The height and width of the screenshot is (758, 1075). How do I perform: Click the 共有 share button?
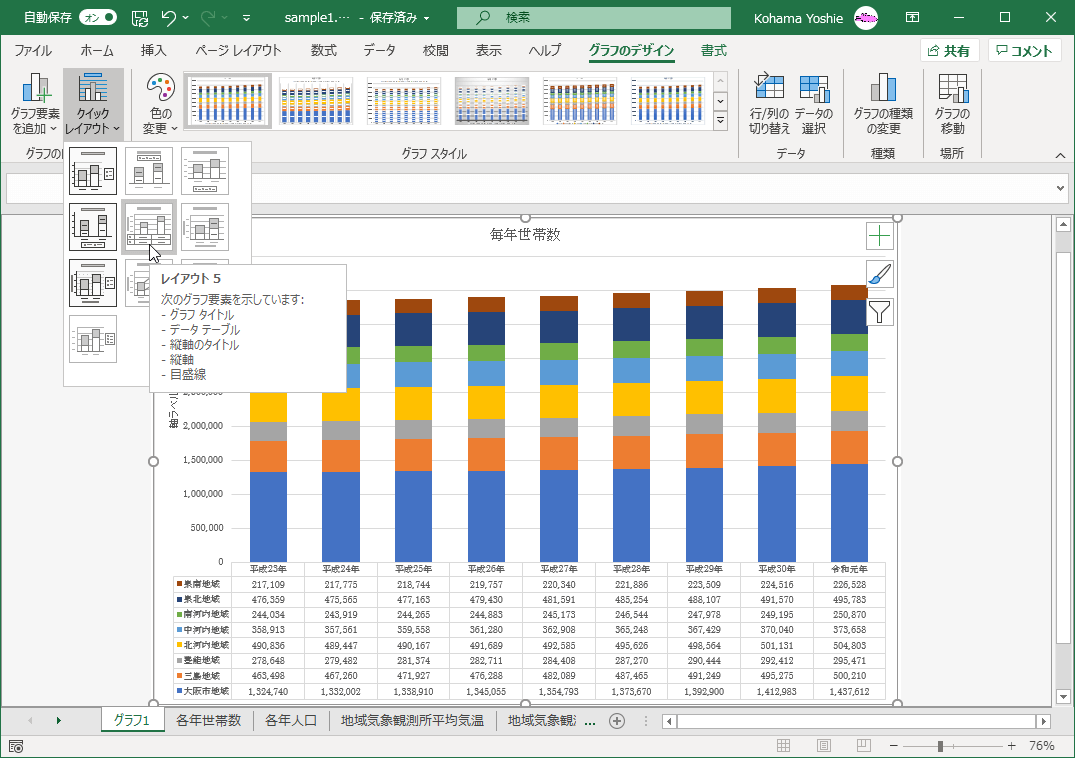click(949, 51)
